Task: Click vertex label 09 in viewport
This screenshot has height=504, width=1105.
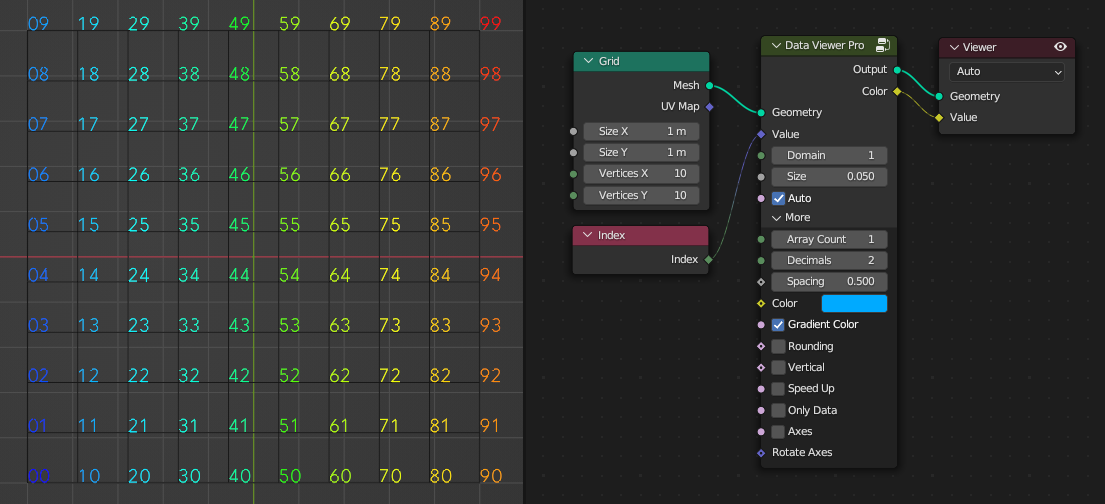Action: 38,24
